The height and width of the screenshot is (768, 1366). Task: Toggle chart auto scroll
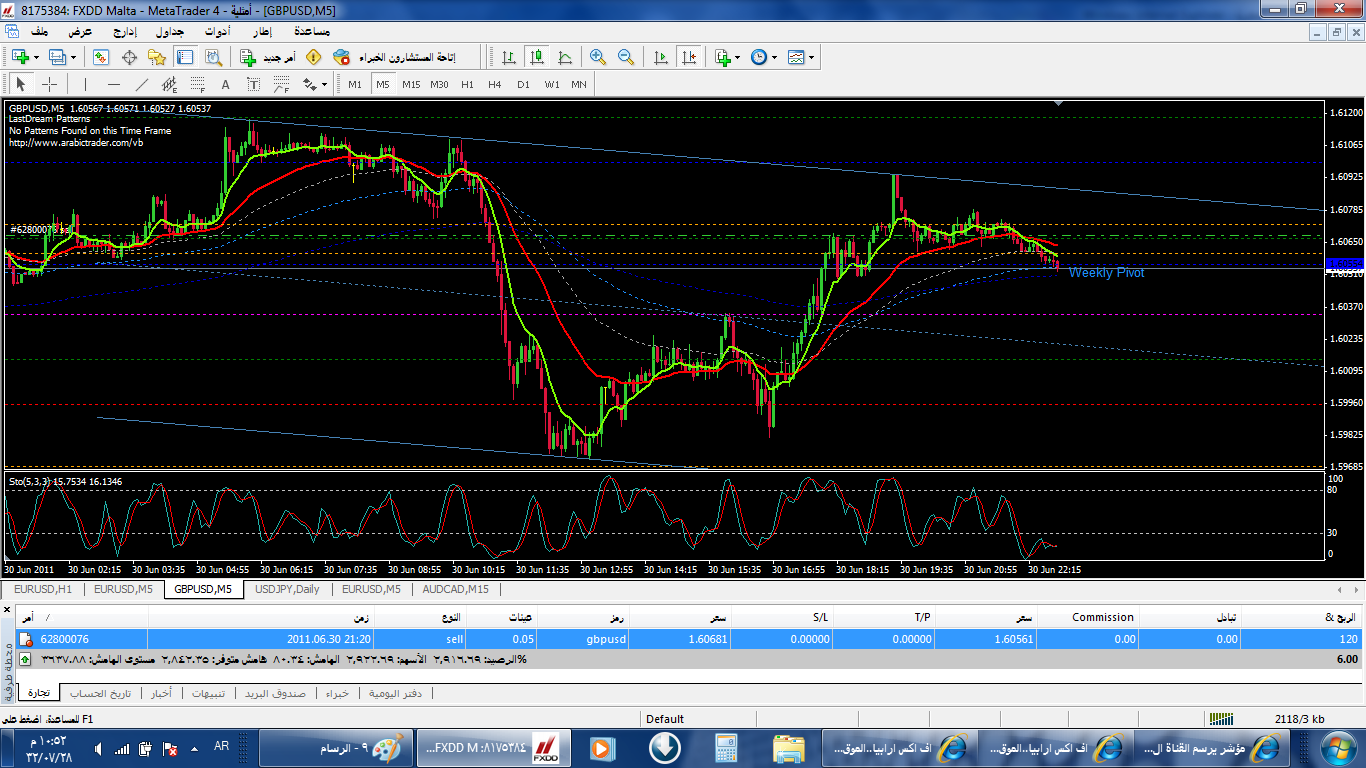coord(660,57)
